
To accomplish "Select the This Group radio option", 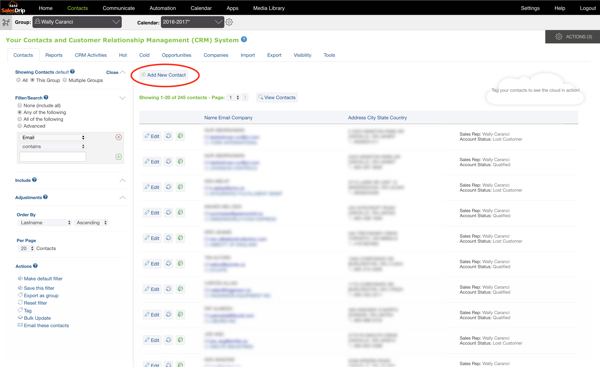I will [x=33, y=80].
